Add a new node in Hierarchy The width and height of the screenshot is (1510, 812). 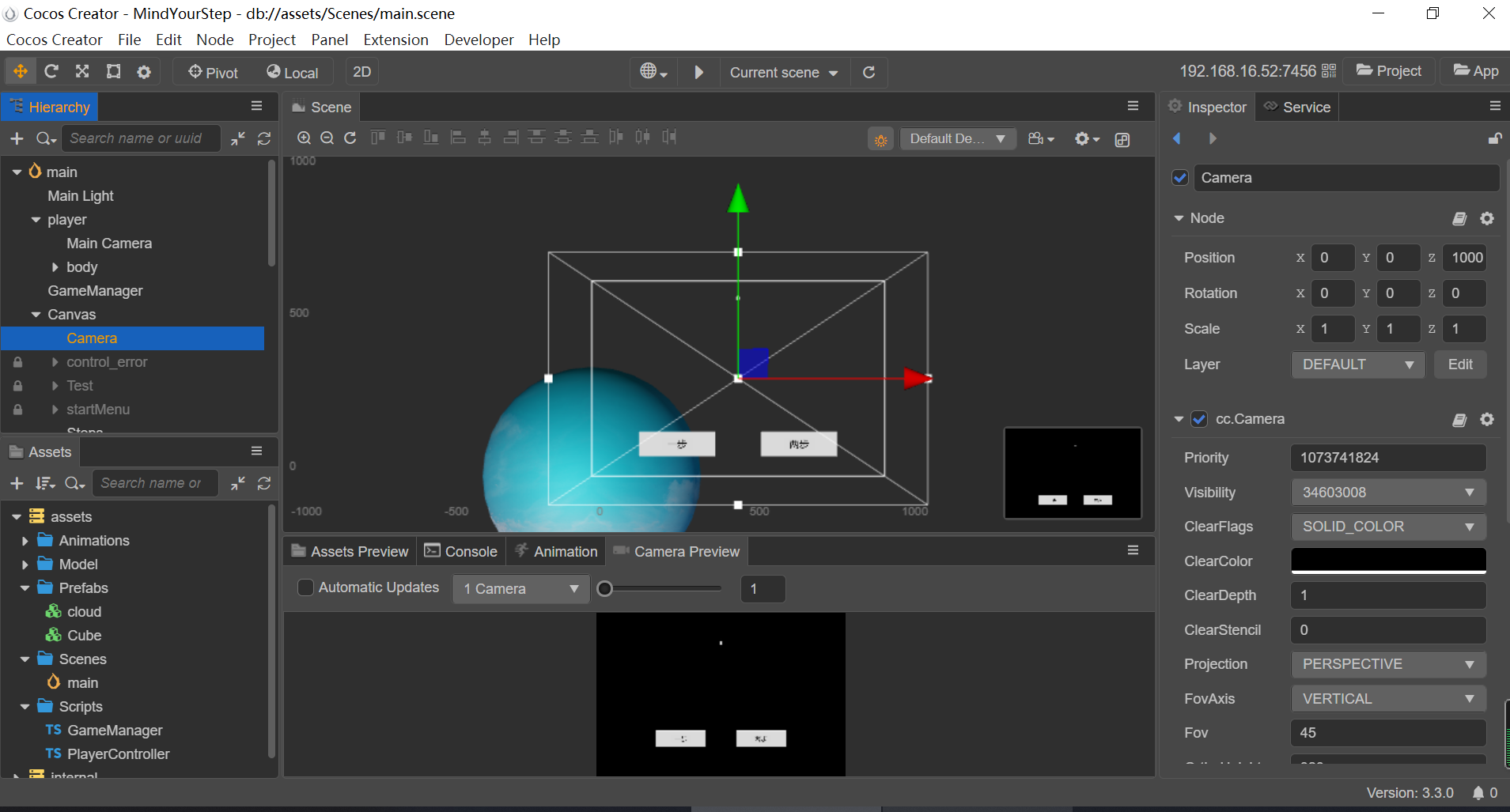[17, 138]
